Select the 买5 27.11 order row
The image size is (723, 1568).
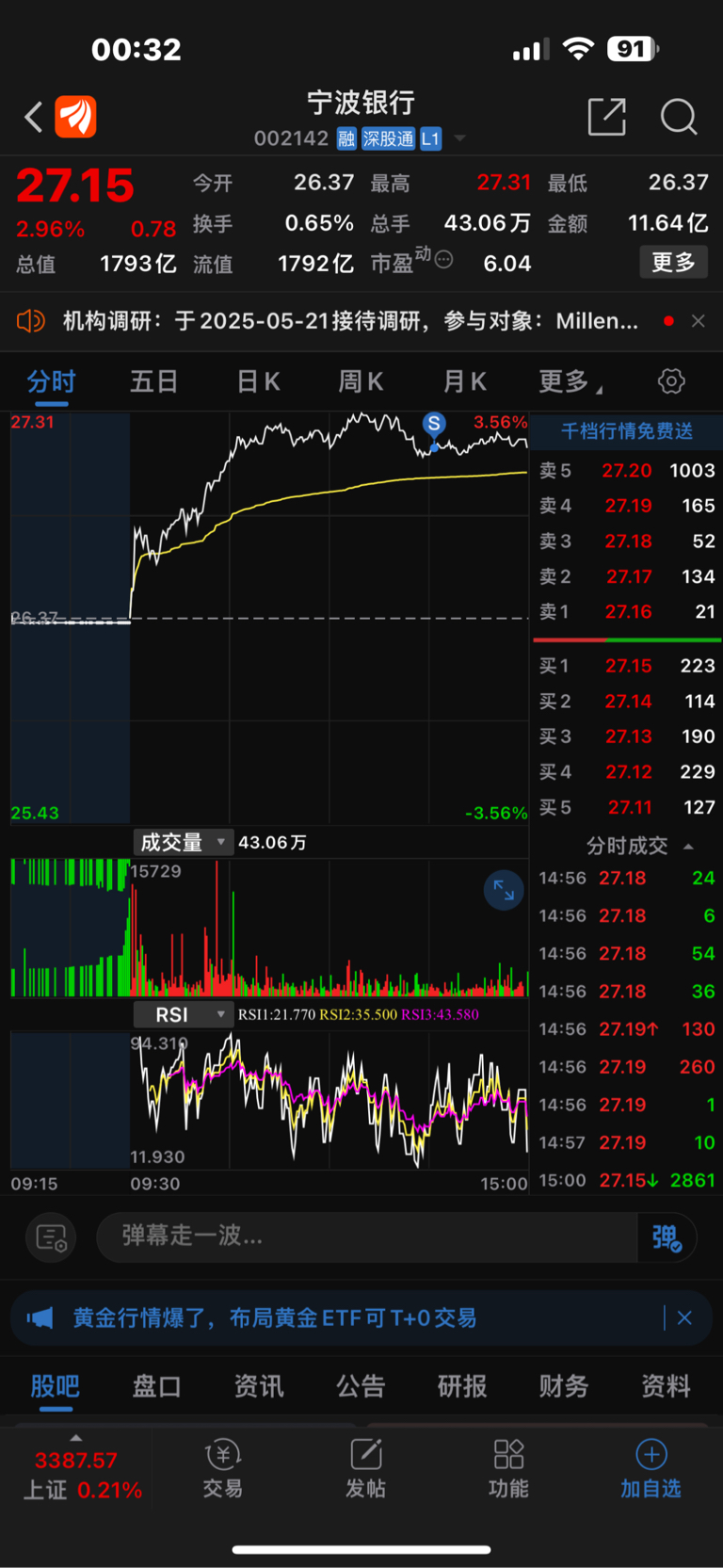(x=627, y=807)
